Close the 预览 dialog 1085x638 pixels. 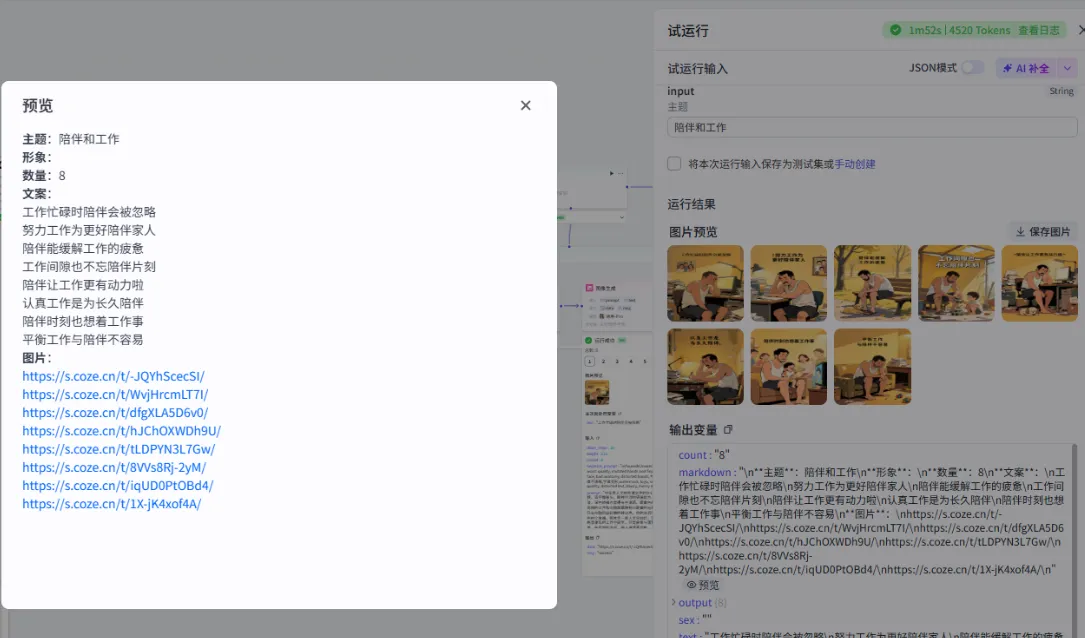[525, 105]
